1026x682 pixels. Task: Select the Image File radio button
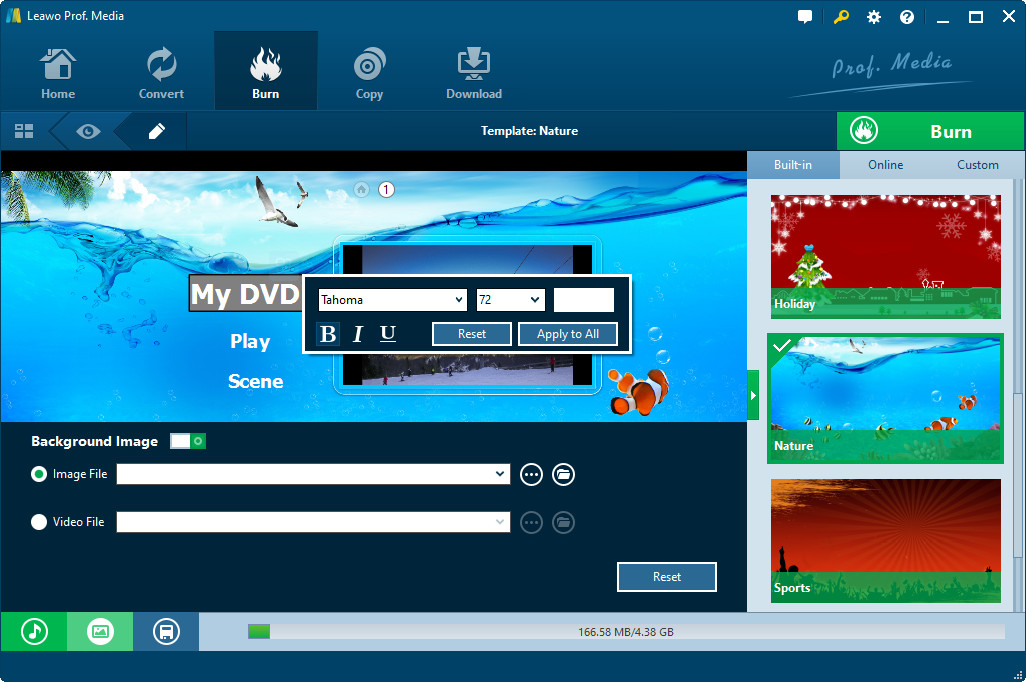click(39, 474)
